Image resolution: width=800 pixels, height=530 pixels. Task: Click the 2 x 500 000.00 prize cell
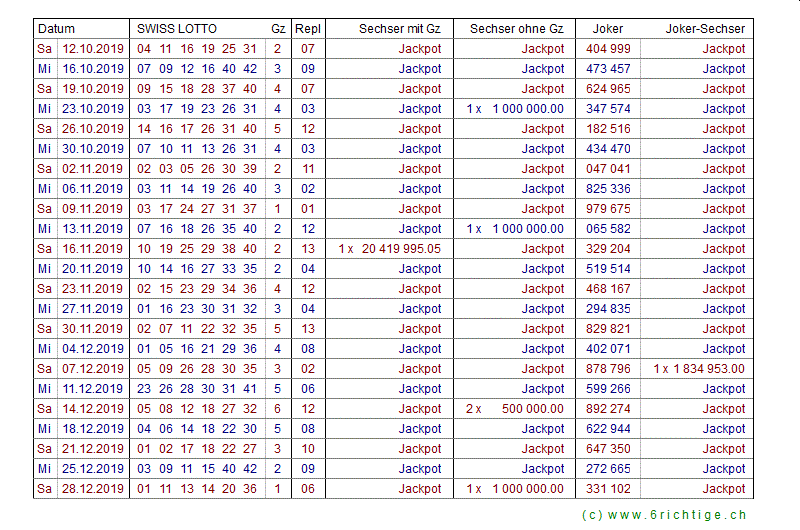tap(515, 409)
